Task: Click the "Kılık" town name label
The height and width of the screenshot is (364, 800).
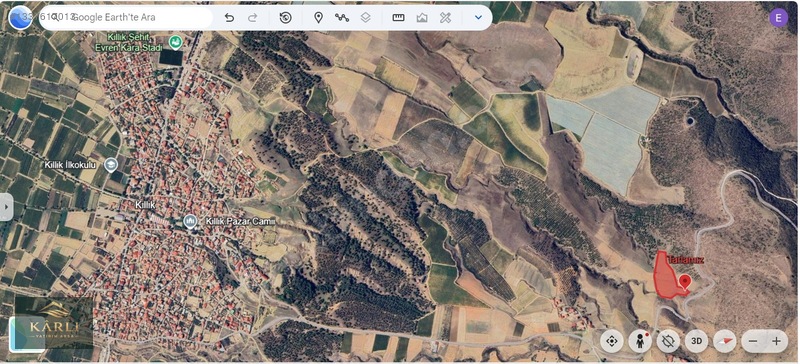Action: 145,205
